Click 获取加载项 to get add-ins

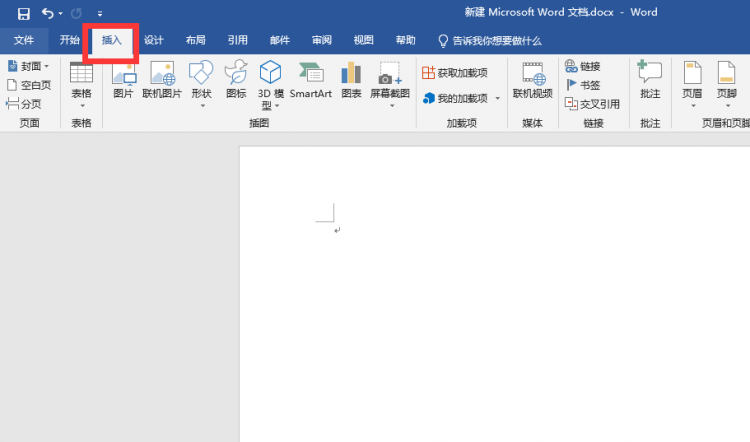(455, 73)
